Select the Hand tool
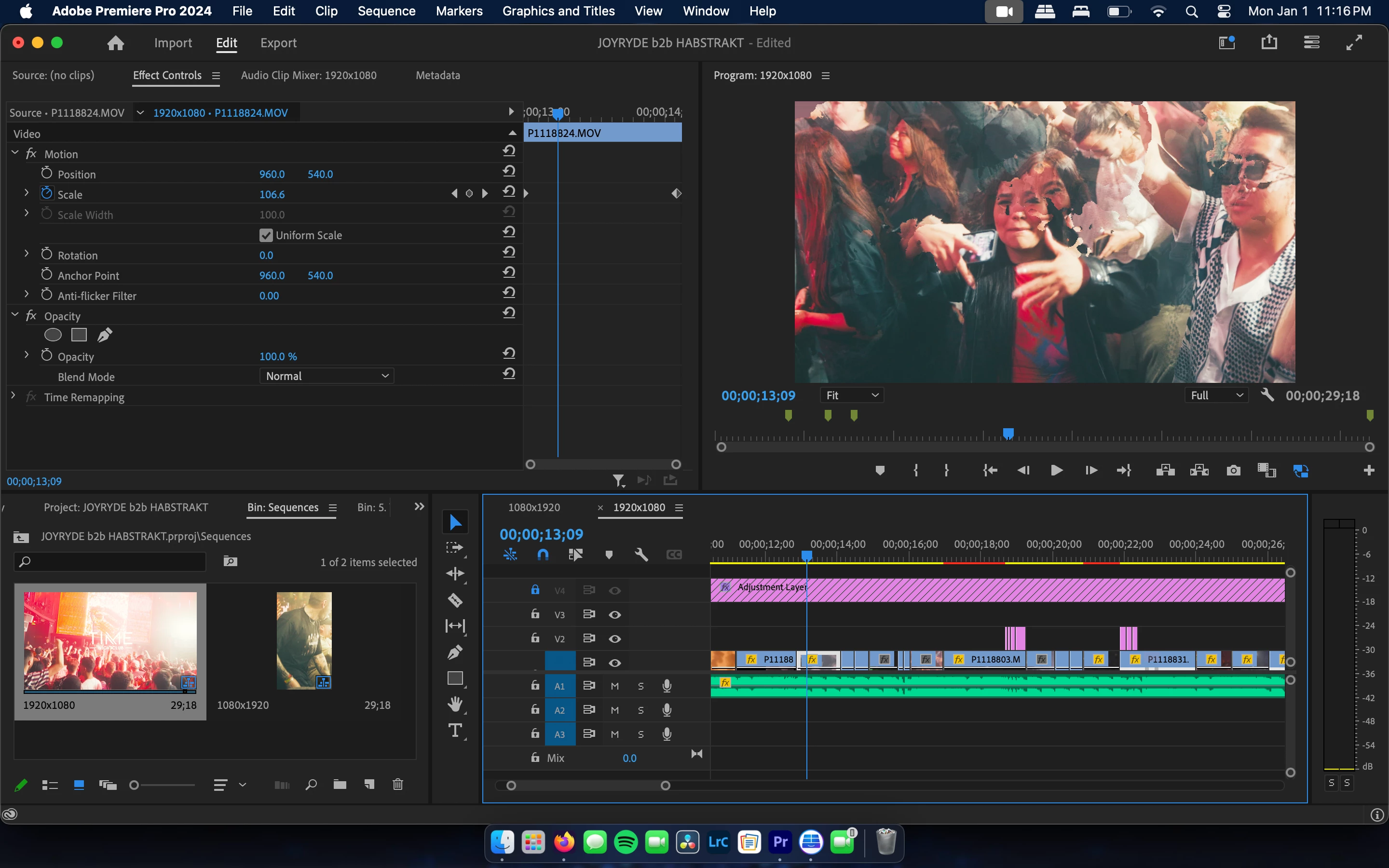Viewport: 1389px width, 868px height. click(455, 704)
